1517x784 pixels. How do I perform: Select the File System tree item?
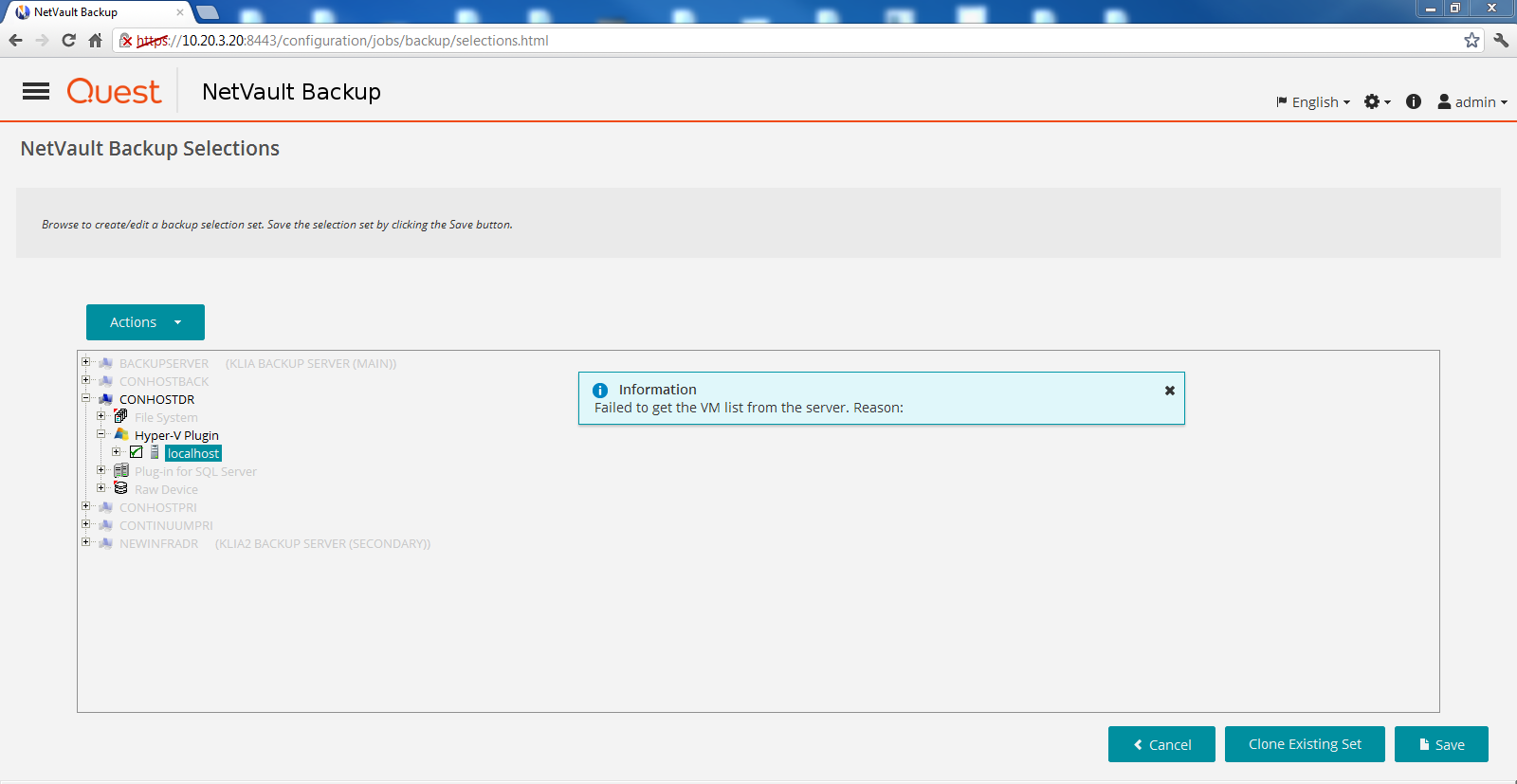(166, 417)
